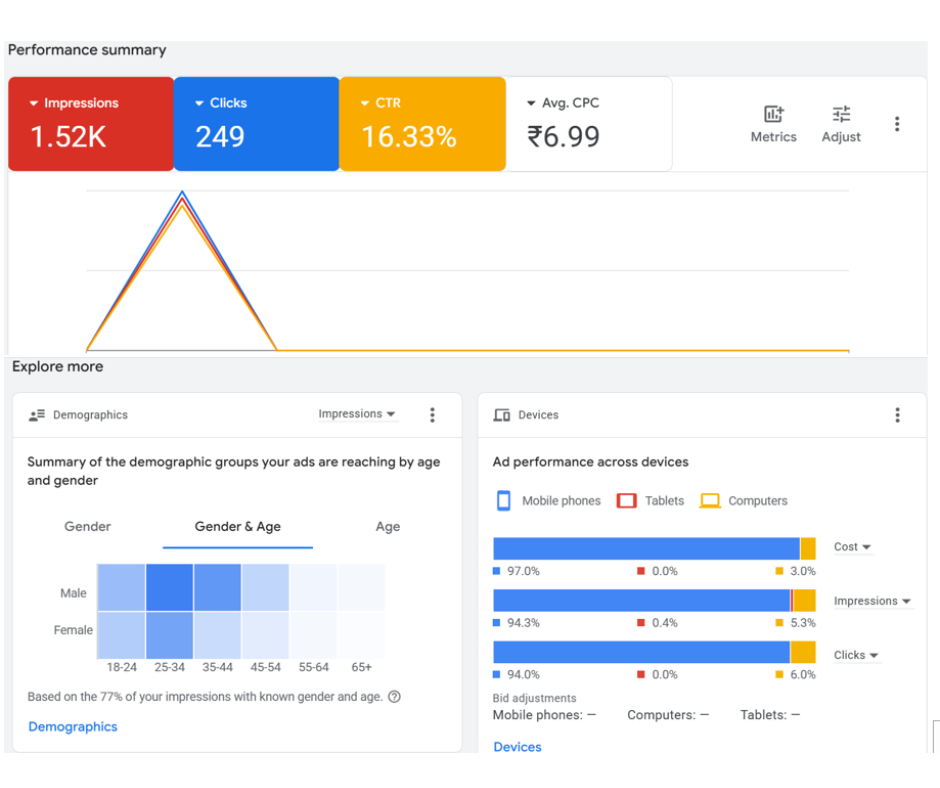
Task: Open performance summary three-dot menu
Action: 897,124
